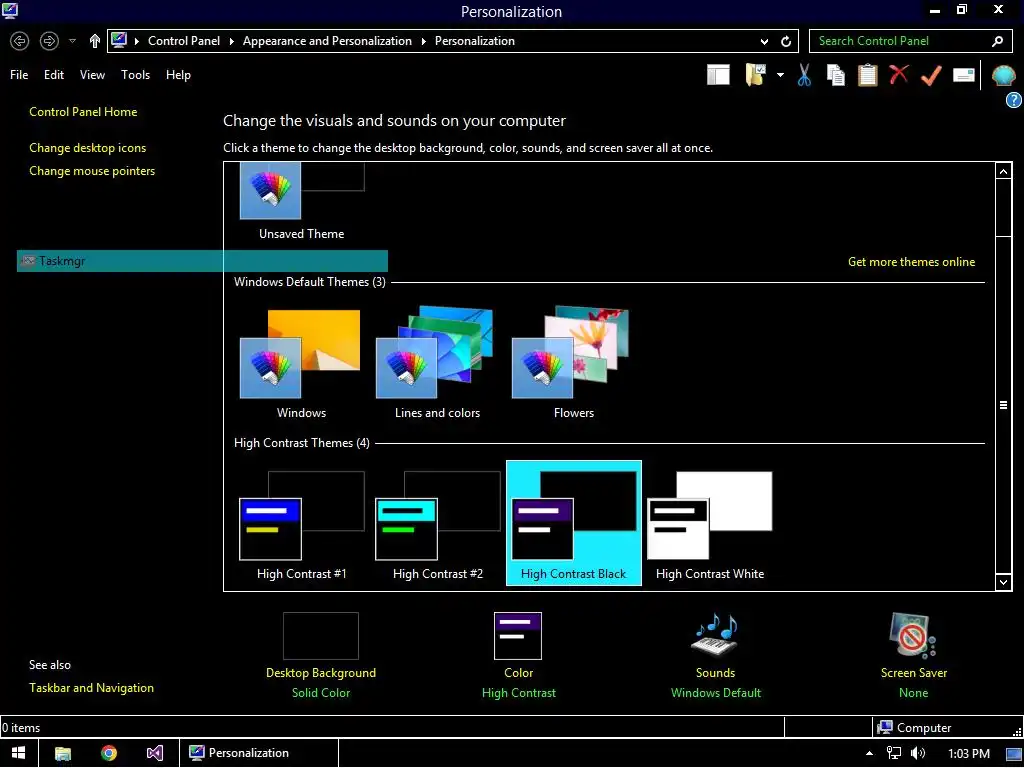Click the theme list scroll up arrow
The width and height of the screenshot is (1024, 768).
tap(1003, 172)
